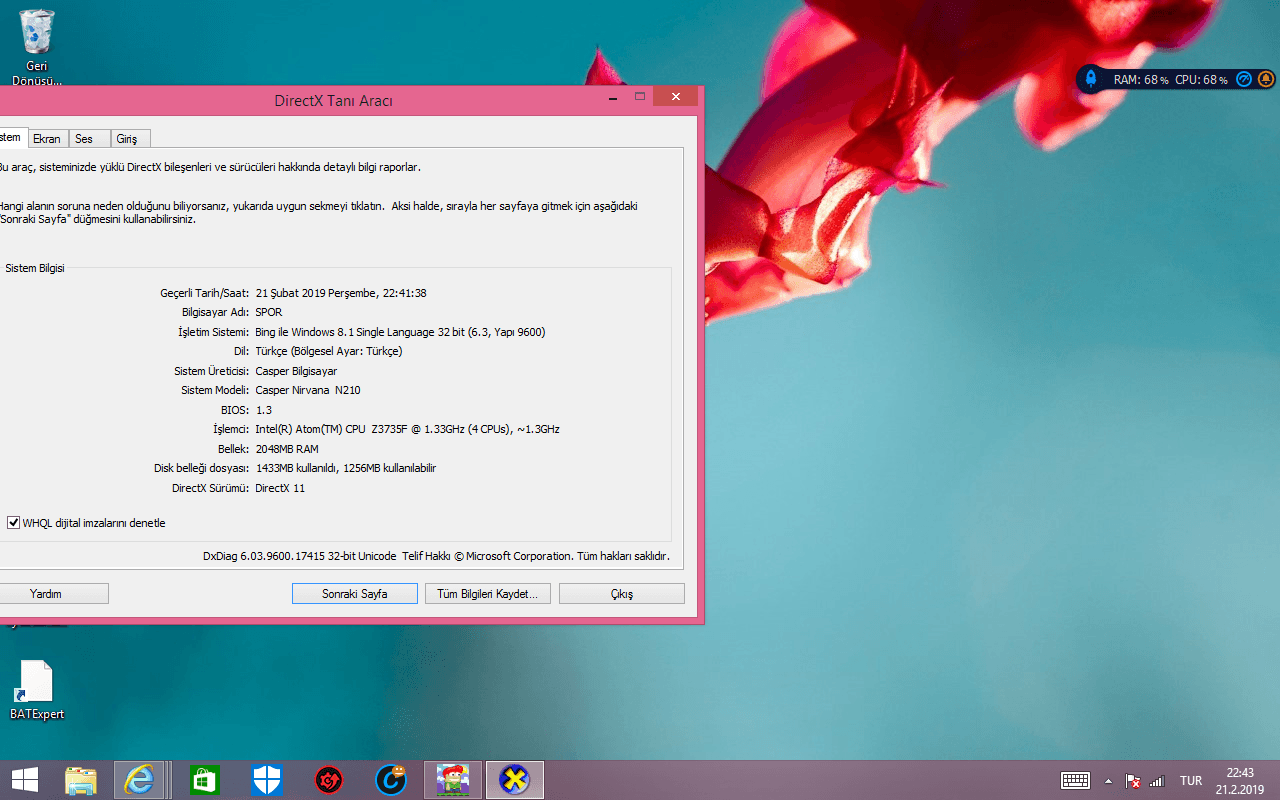Open the red gear taskbar app
Screen dimensions: 1280x800
329,780
